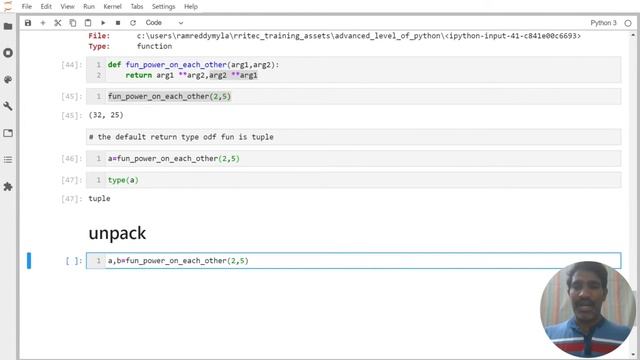Click the tuple output text

(x=99, y=198)
